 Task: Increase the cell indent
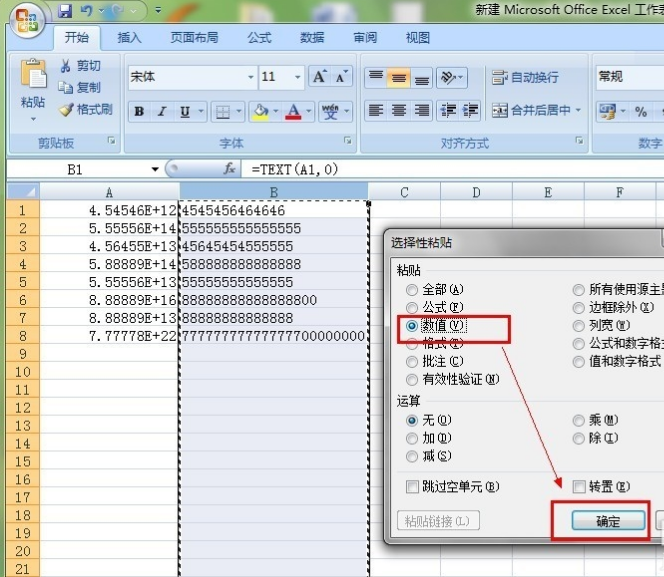coord(470,111)
